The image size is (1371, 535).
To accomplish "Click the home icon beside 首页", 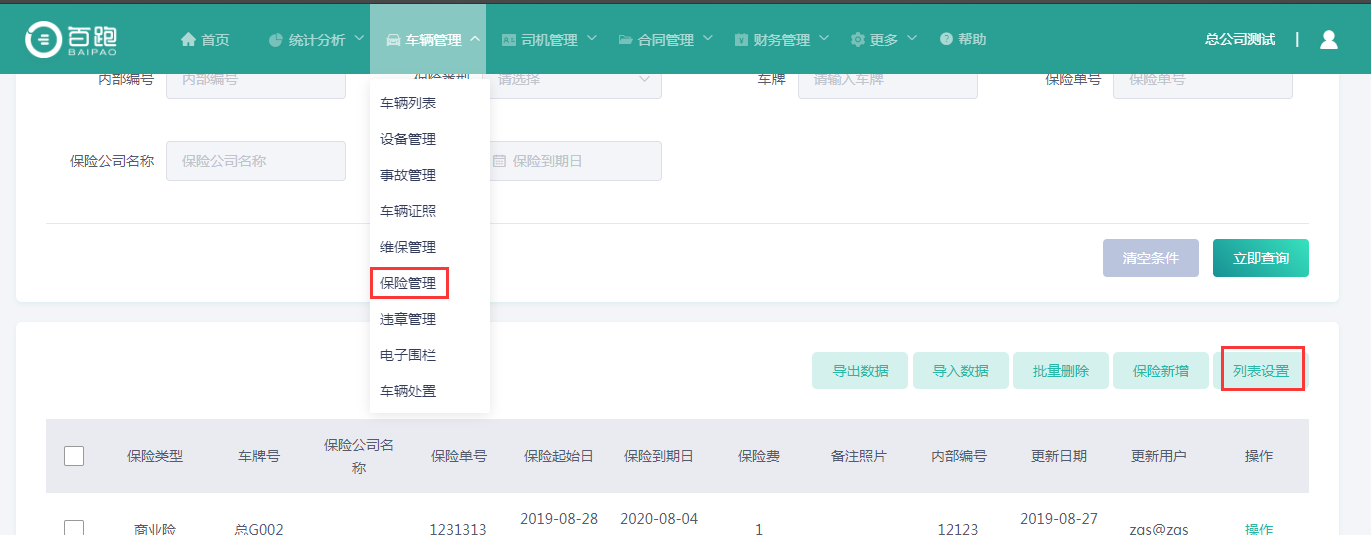I will pyautogui.click(x=188, y=39).
